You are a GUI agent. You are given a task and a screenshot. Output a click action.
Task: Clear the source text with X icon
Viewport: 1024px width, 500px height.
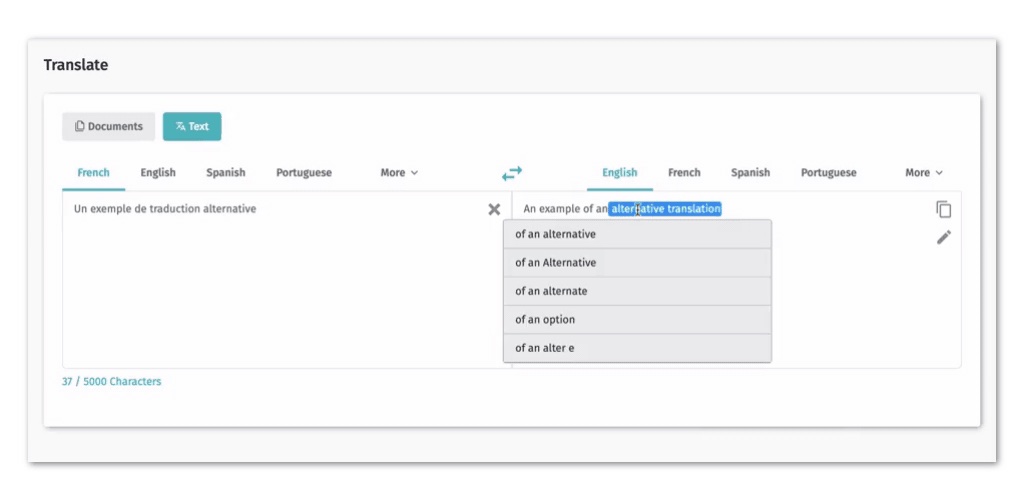(x=494, y=209)
